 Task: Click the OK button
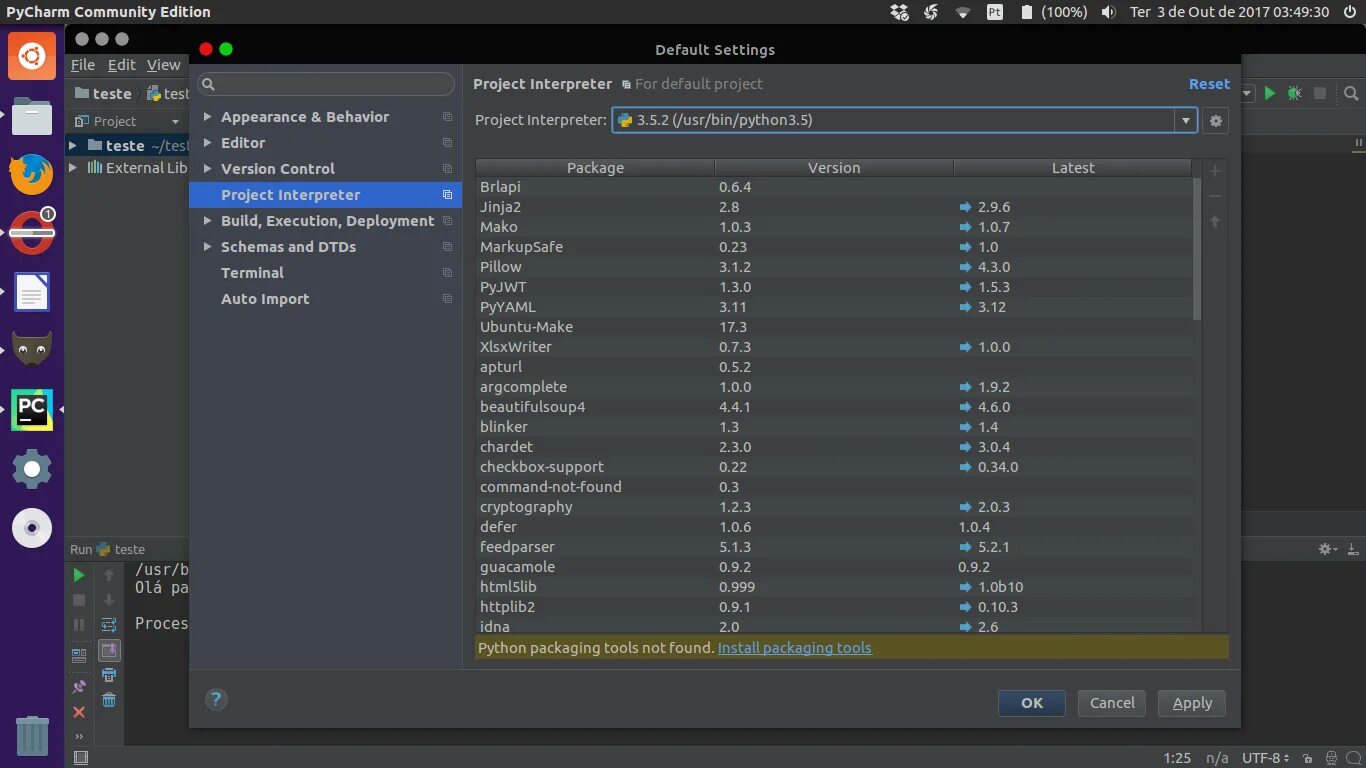1032,703
